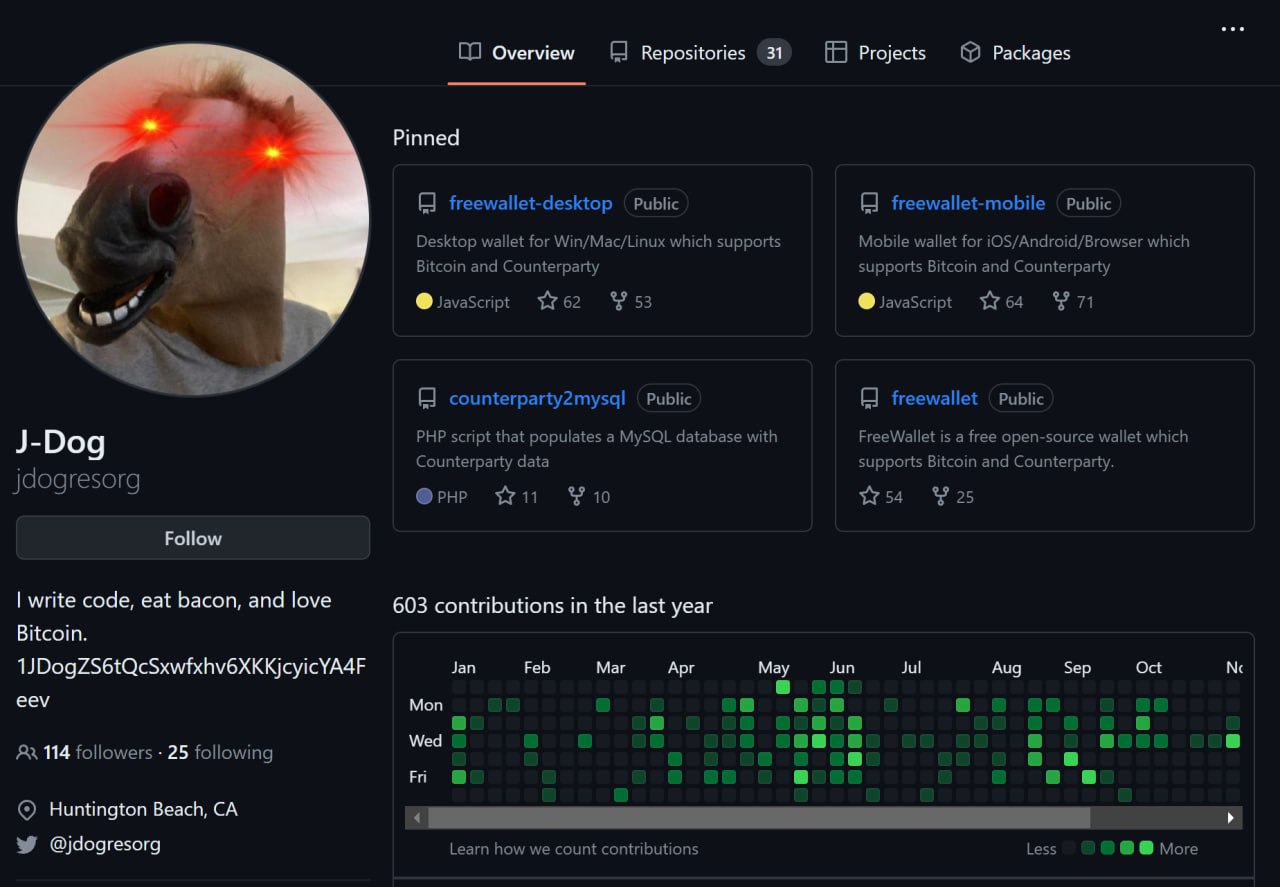This screenshot has width=1280, height=887.
Task: Open the Projects tab
Action: tap(875, 53)
